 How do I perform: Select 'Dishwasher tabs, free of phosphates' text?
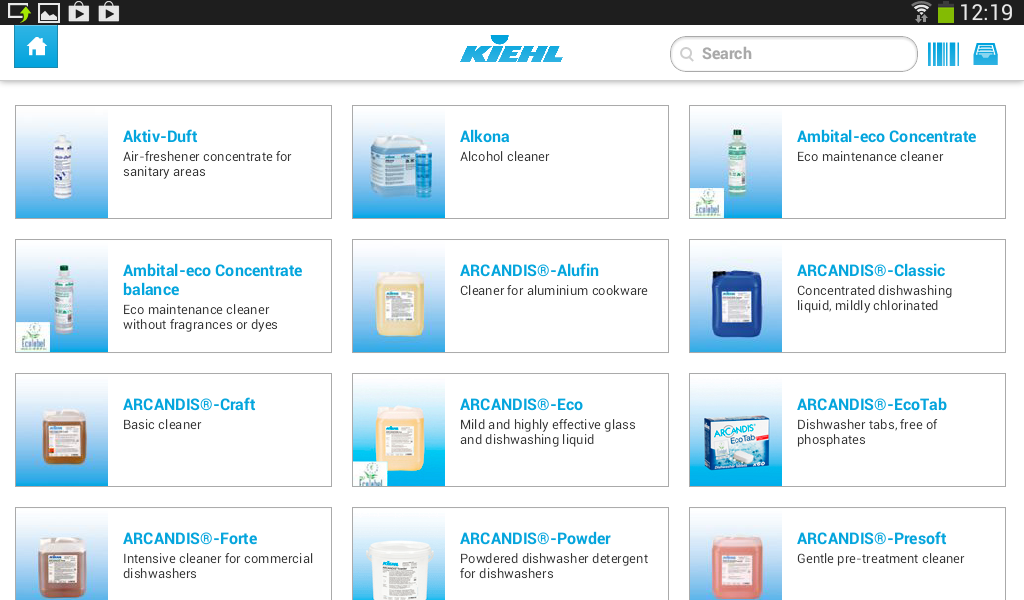pyautogui.click(x=867, y=432)
